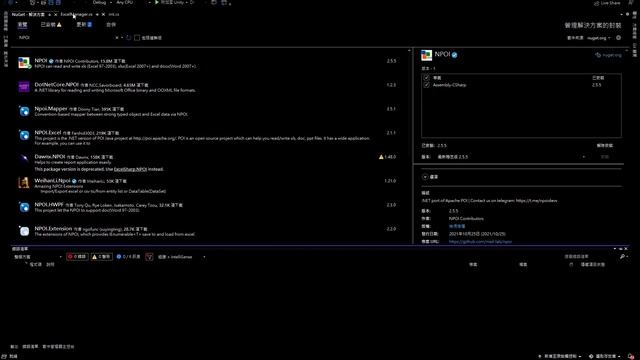Open the Output tab at bottom
640x360 pixels.
point(14,347)
